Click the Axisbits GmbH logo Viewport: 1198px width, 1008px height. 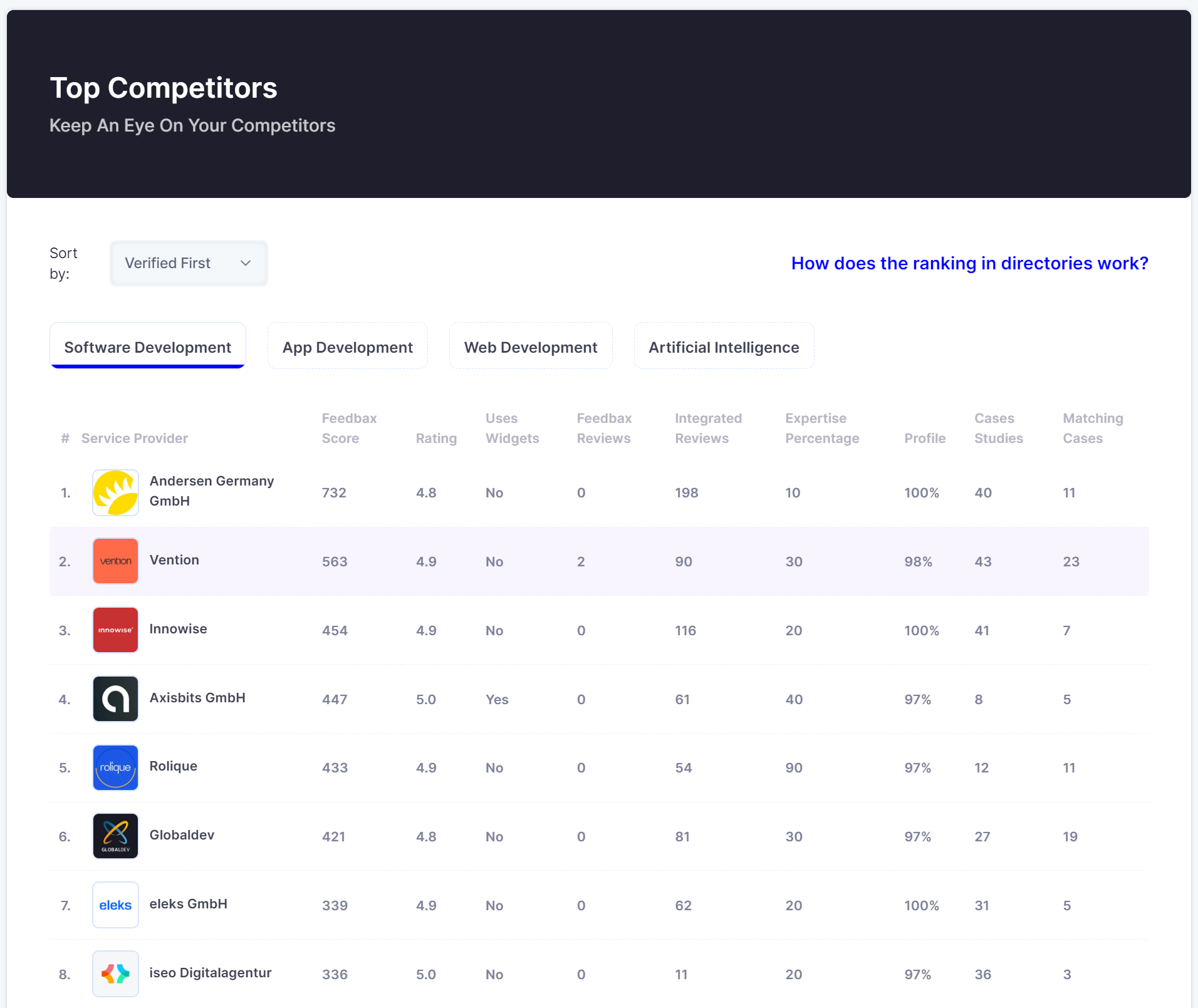coord(115,699)
